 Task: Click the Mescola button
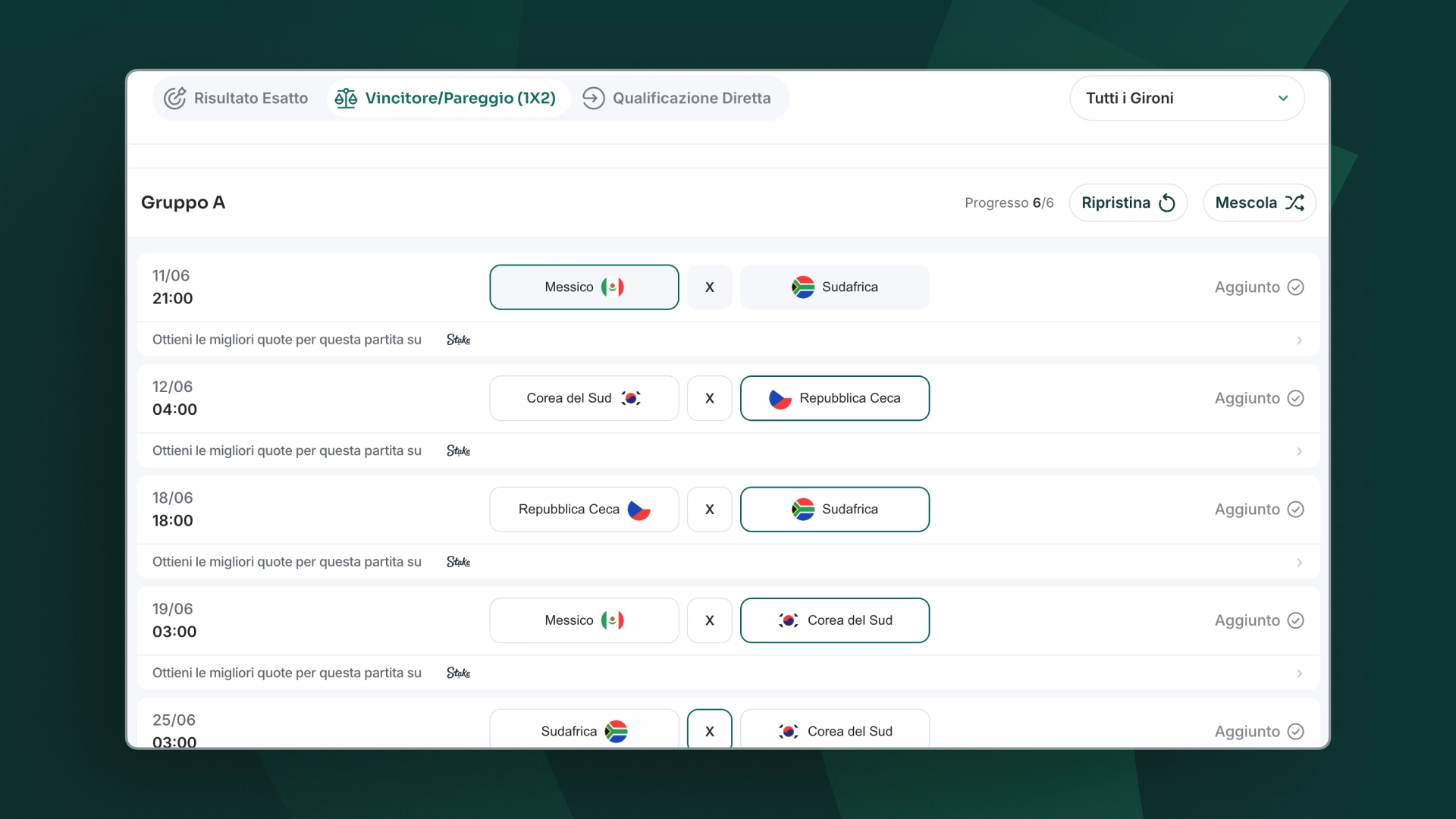[1259, 202]
